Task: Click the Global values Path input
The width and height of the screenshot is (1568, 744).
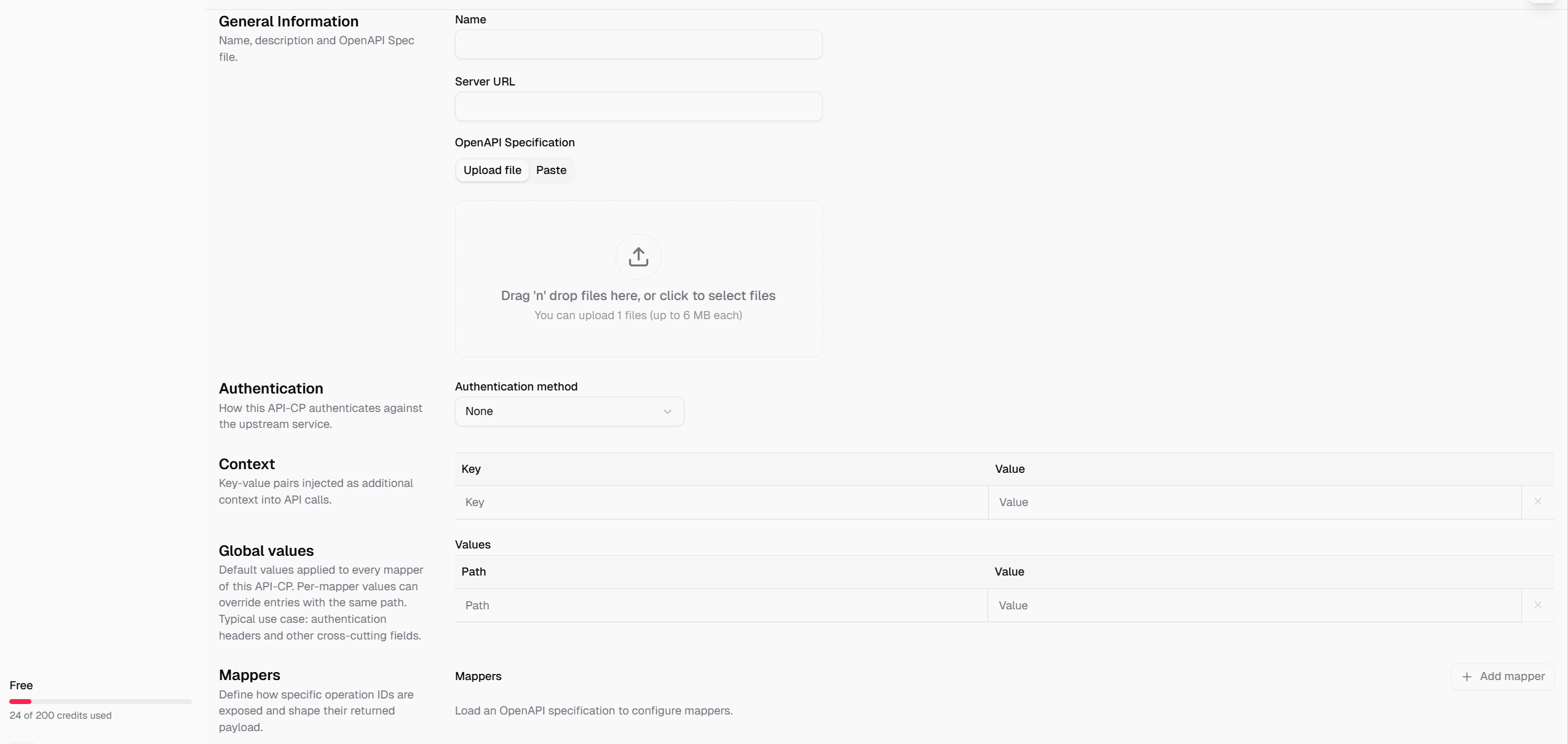Action: [x=721, y=606]
